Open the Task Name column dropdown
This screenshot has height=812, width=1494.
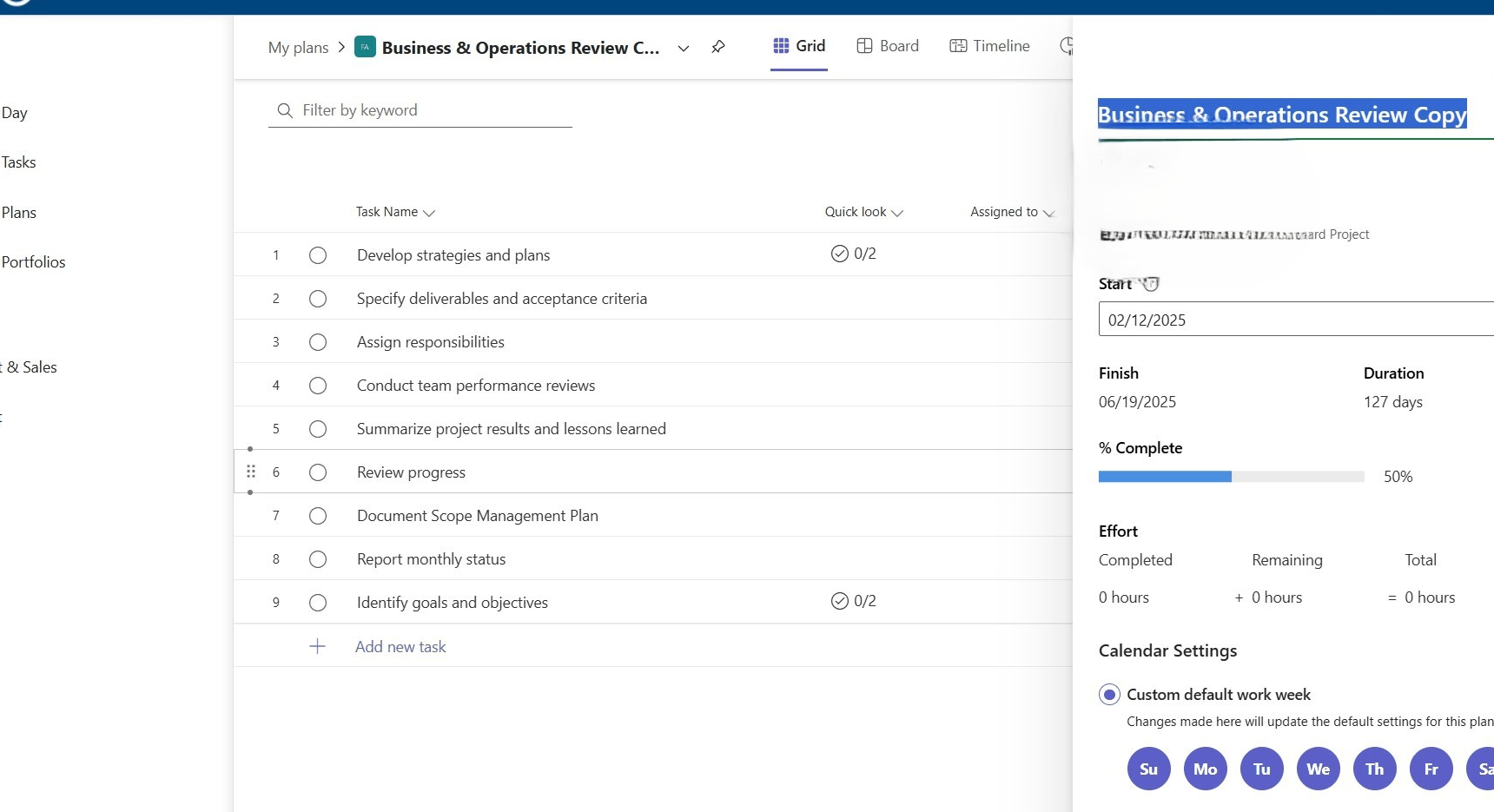429,213
